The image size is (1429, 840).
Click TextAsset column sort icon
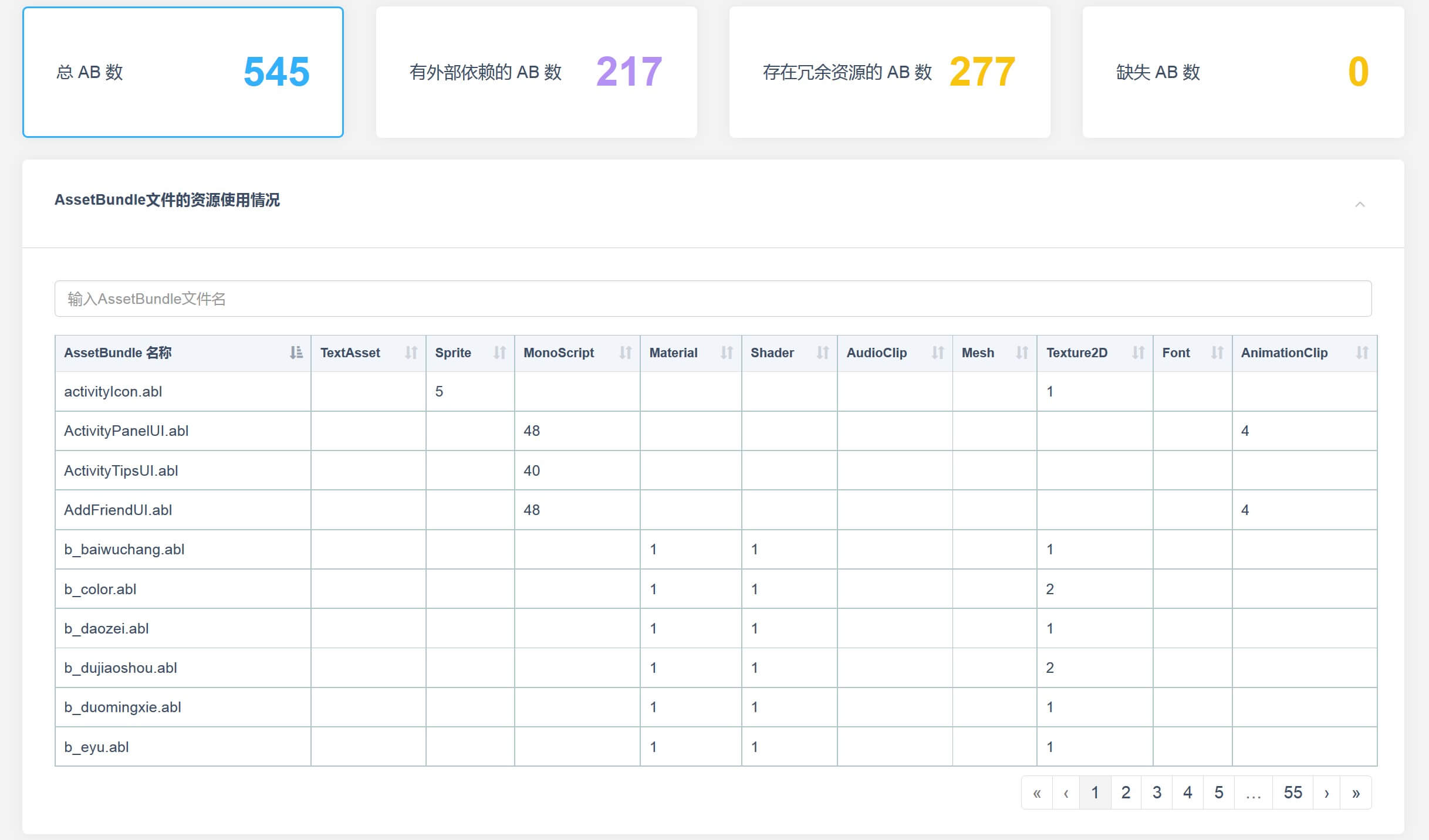point(411,353)
